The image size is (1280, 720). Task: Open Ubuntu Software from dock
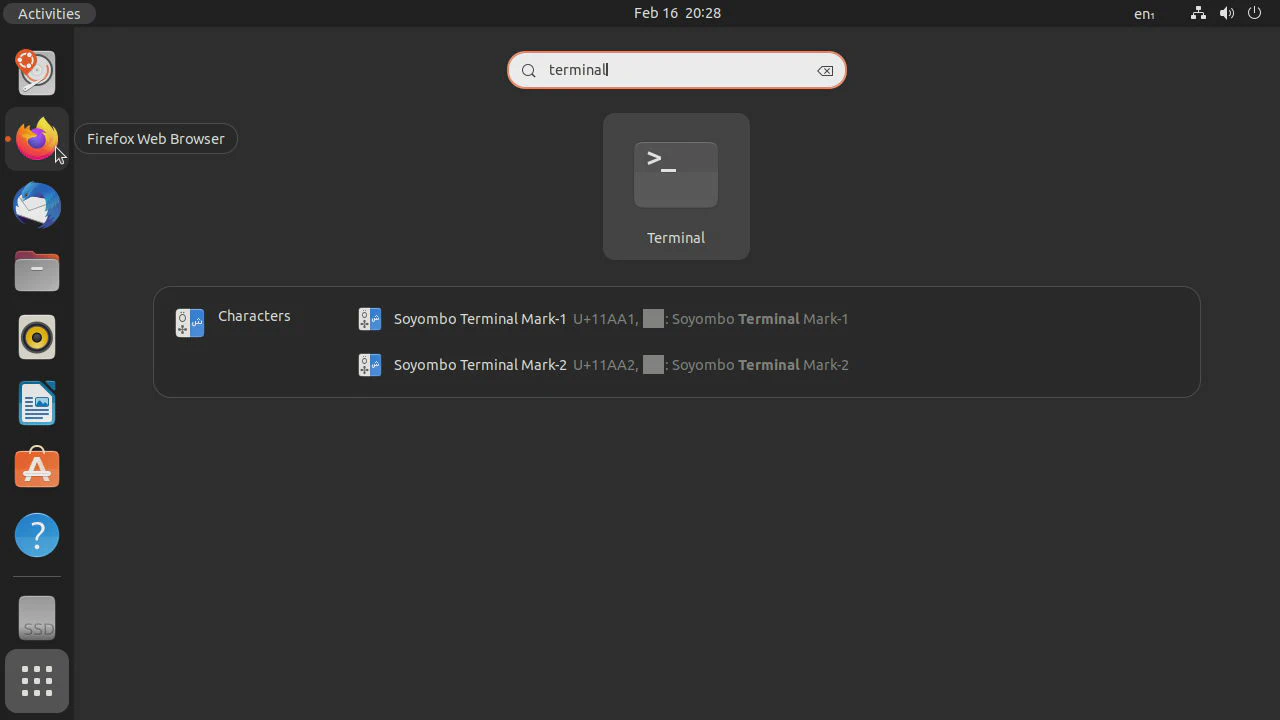[x=37, y=469]
